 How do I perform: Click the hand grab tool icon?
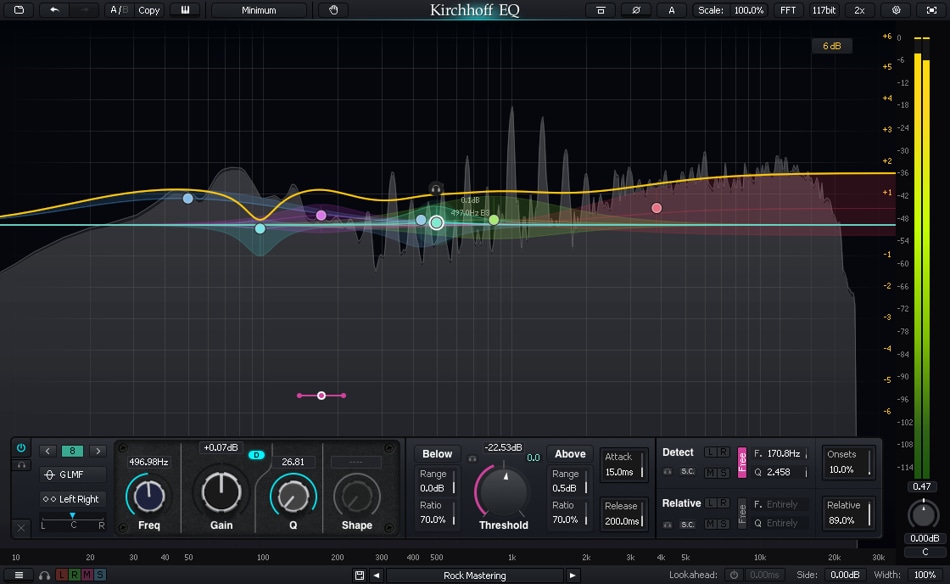point(333,10)
